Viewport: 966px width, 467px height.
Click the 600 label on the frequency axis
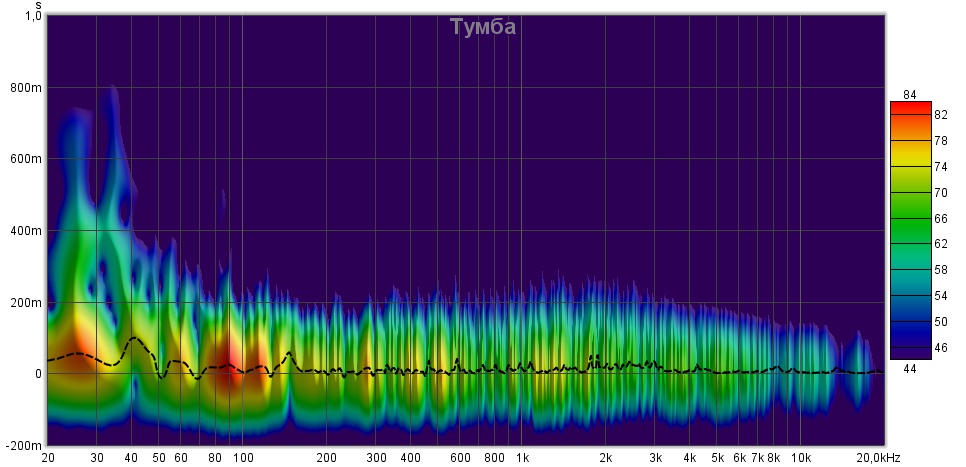(460, 458)
